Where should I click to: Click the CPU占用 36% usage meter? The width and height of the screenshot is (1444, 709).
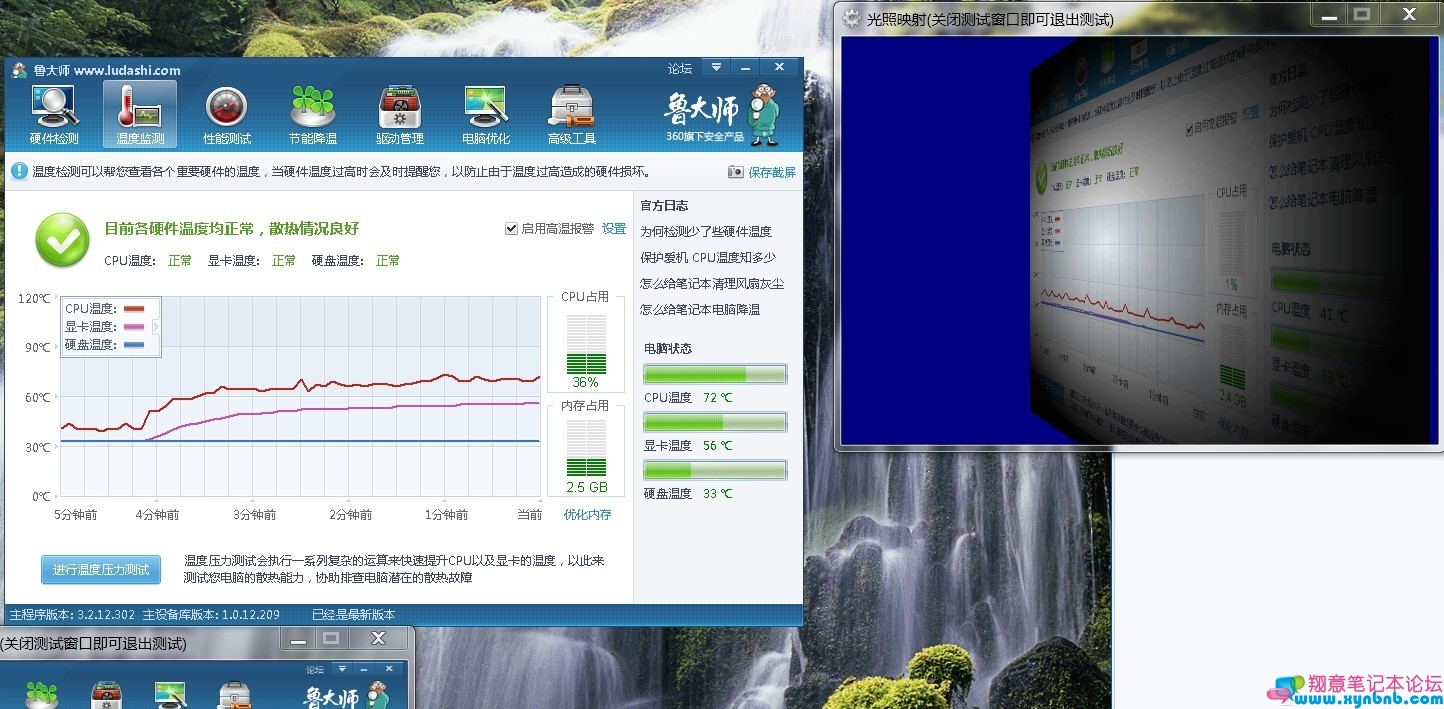coord(586,344)
